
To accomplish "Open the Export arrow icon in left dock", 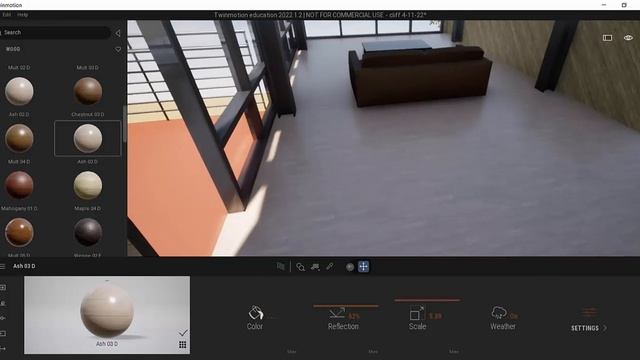I will [3, 348].
